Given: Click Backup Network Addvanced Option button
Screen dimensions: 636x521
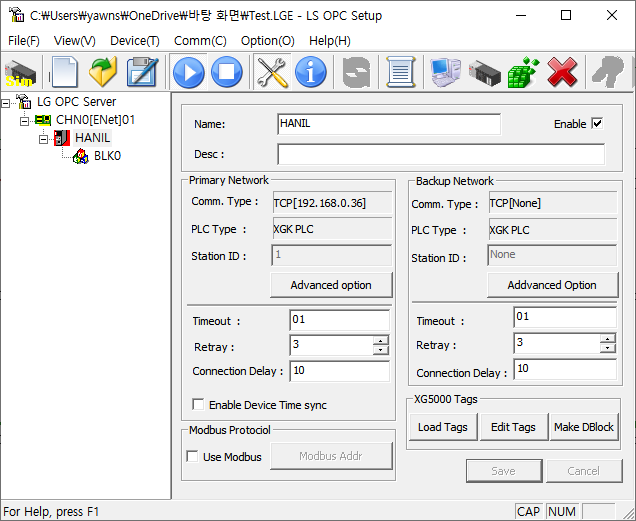Looking at the screenshot, I should pos(552,285).
